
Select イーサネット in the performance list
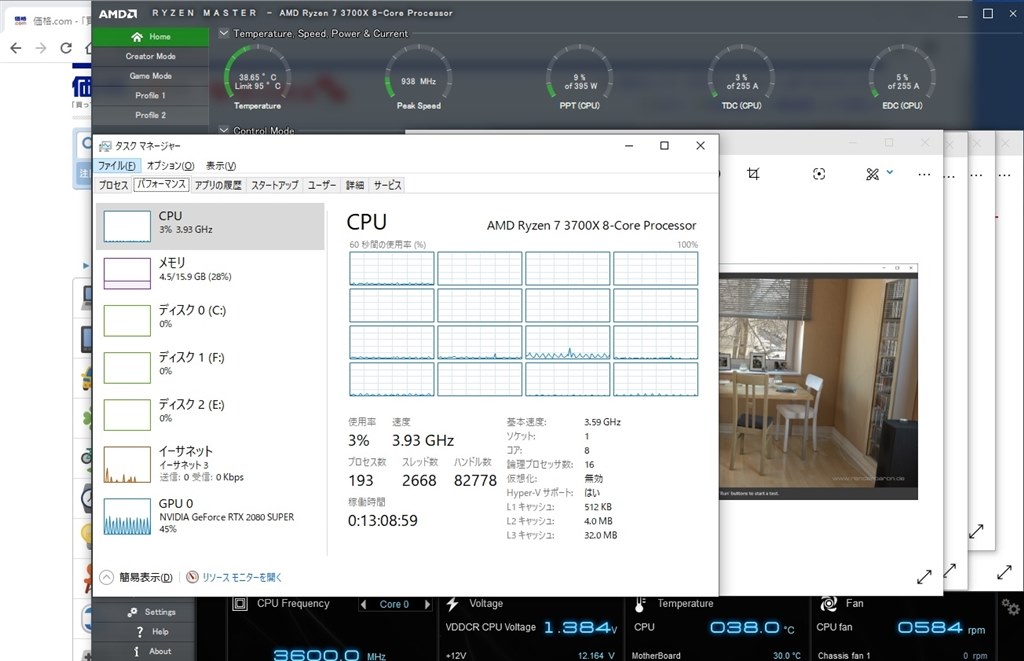[210, 464]
